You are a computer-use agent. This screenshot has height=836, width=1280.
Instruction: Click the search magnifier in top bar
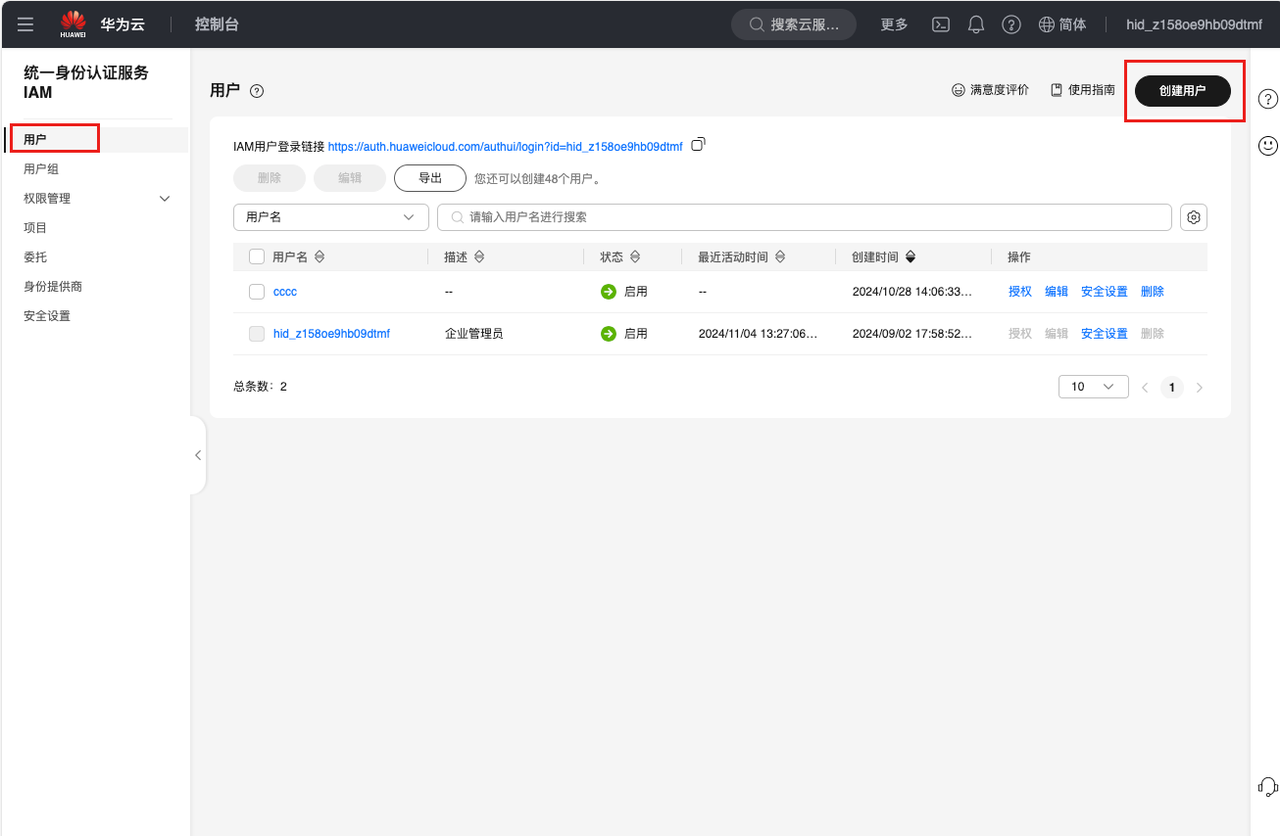point(757,25)
